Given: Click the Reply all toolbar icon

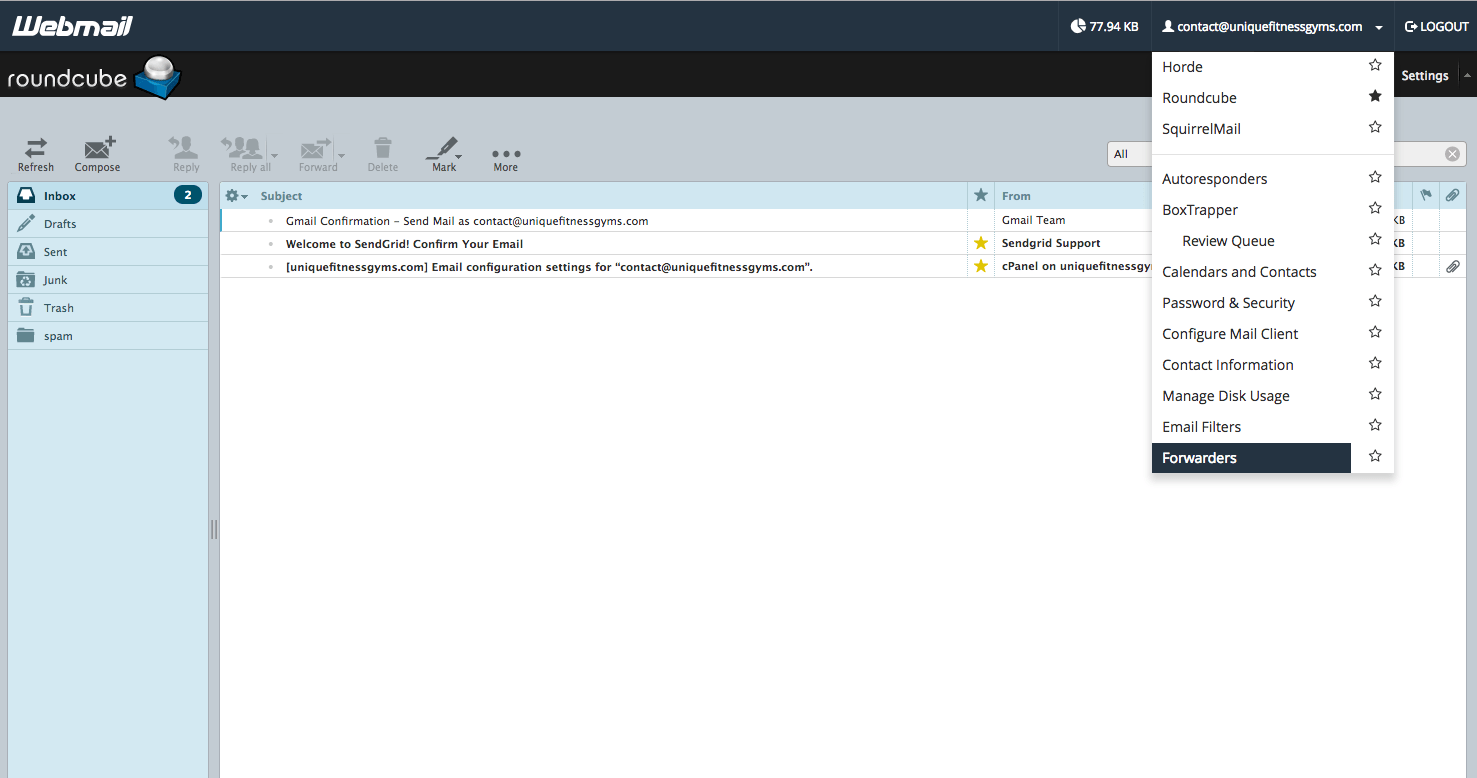Looking at the screenshot, I should tap(245, 154).
